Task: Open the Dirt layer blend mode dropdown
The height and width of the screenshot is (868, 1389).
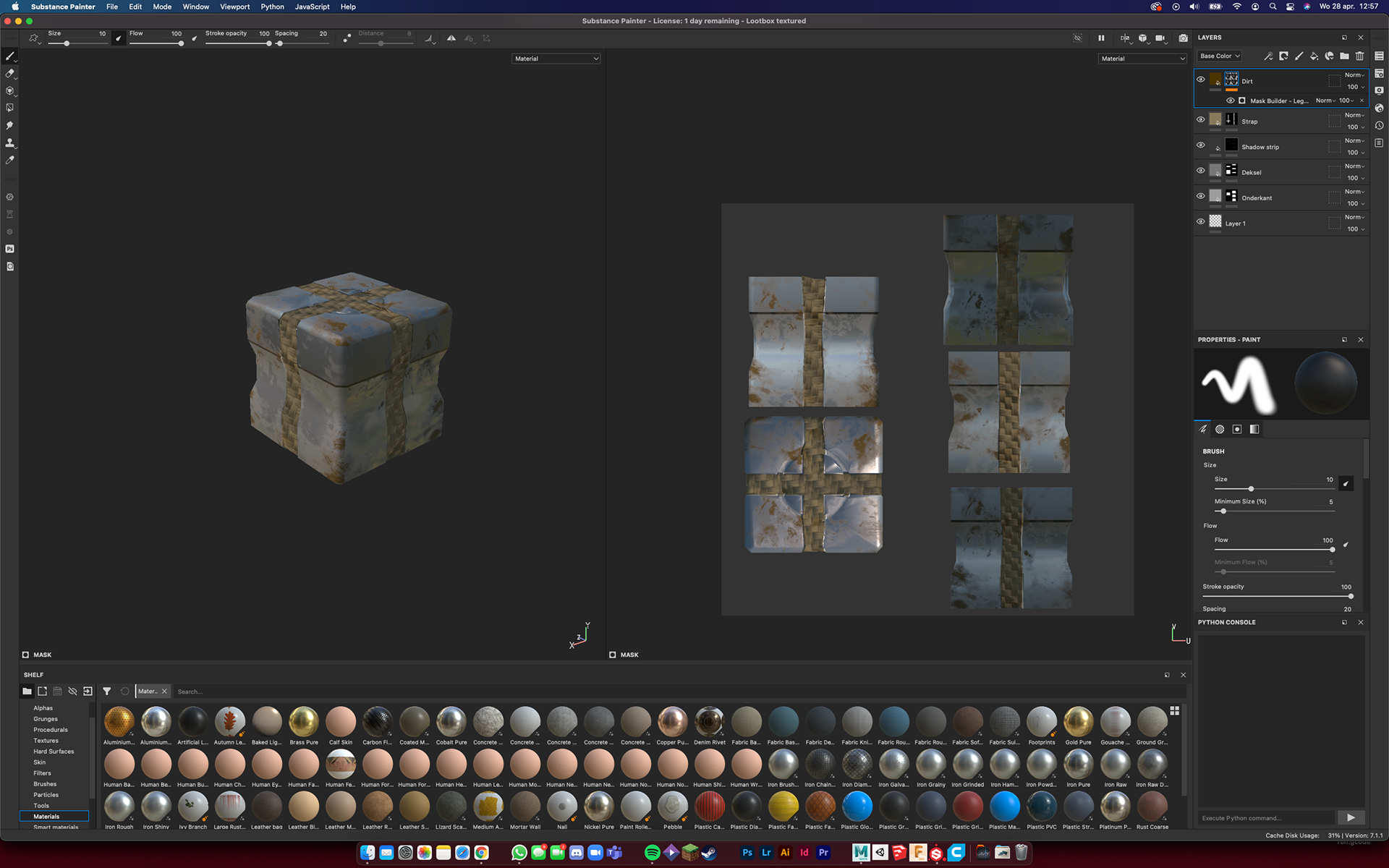Action: tap(1354, 75)
